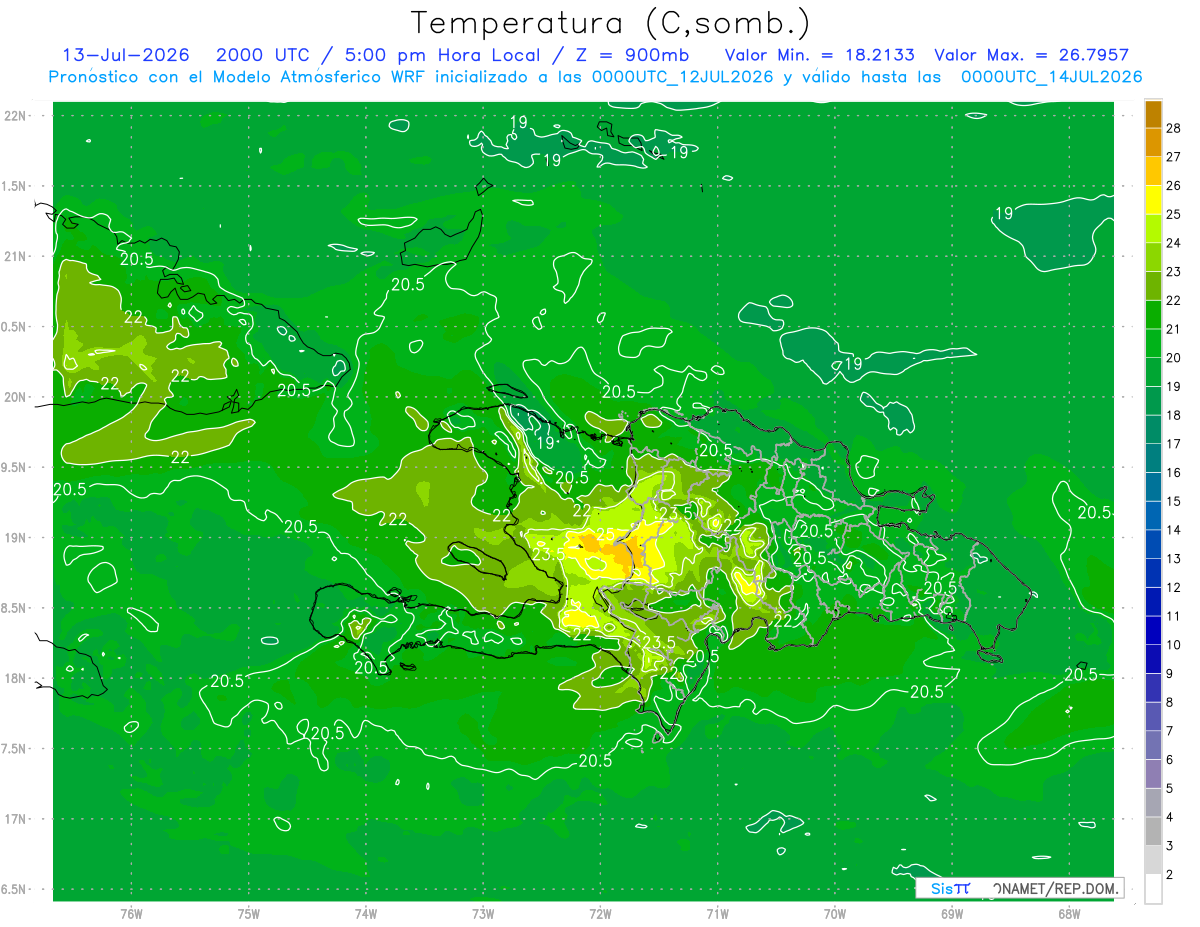The height and width of the screenshot is (927, 1200).
Task: Click the legend value label '15'
Action: tap(1174, 501)
